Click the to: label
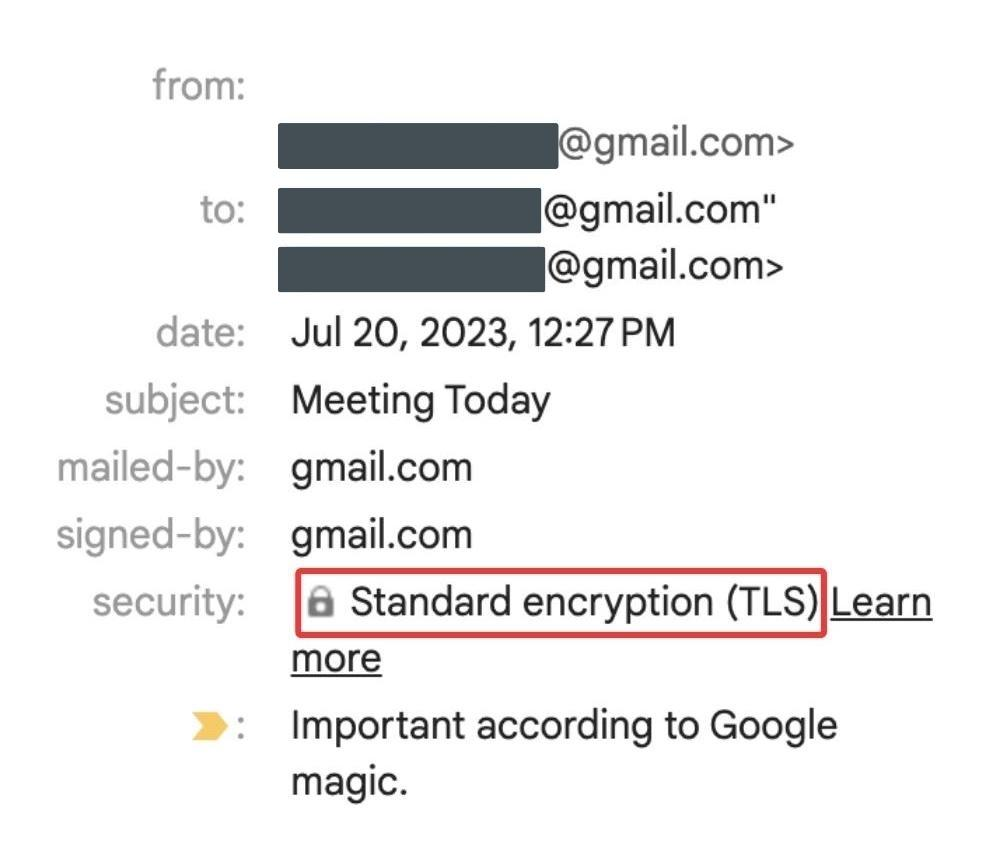 point(223,209)
